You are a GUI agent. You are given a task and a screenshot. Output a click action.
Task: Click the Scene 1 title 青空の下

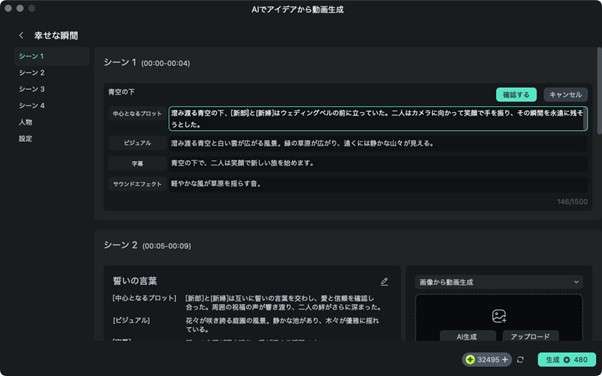[x=121, y=92]
